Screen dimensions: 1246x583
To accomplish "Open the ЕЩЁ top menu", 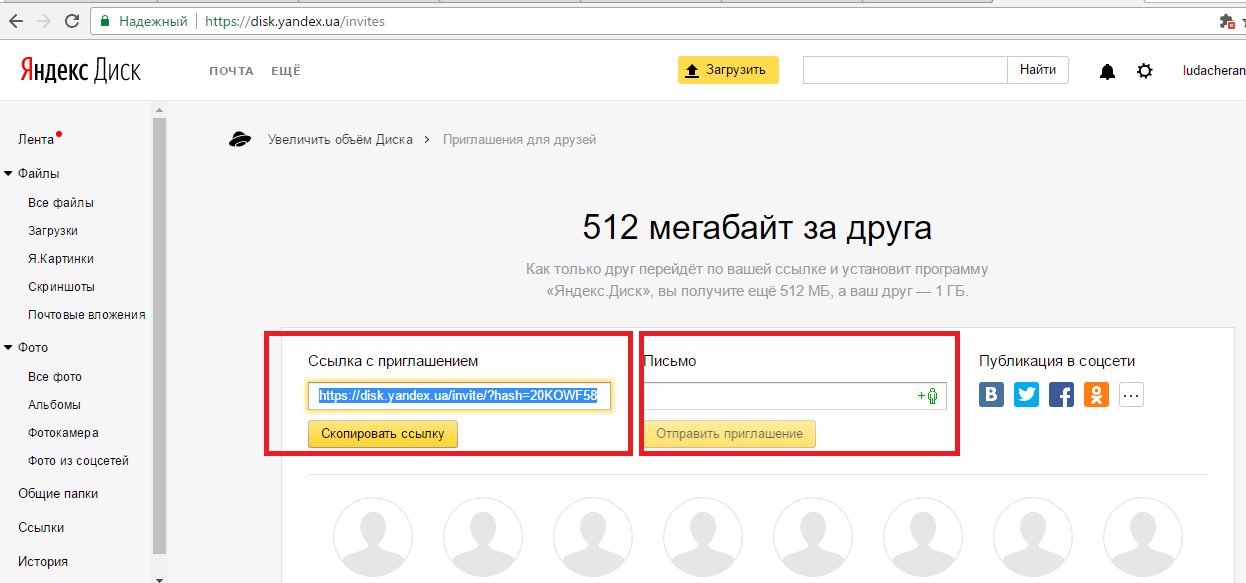I will 286,70.
